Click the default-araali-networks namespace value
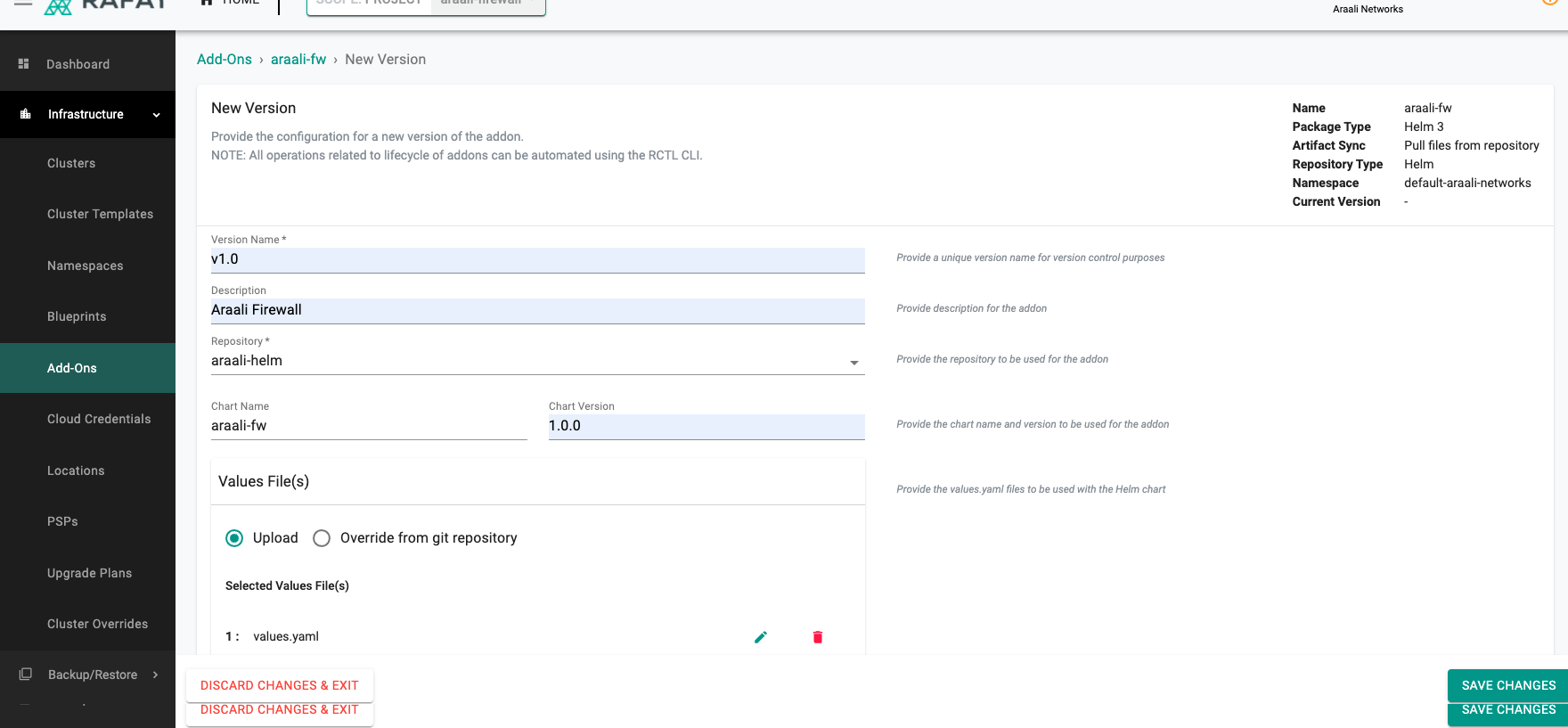Viewport: 1568px width, 728px height. tap(1467, 183)
